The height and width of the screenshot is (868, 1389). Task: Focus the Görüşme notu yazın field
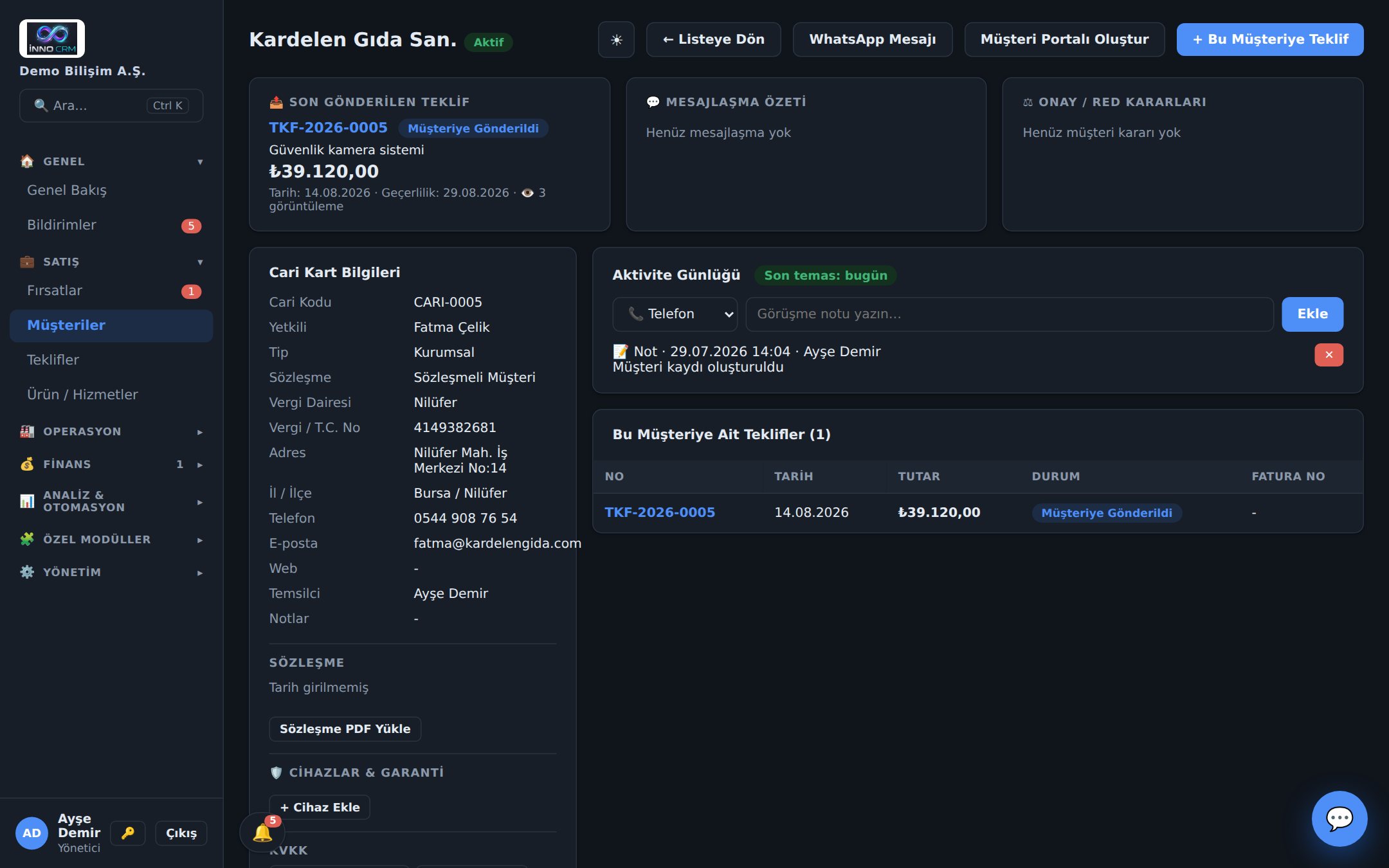(x=1010, y=314)
